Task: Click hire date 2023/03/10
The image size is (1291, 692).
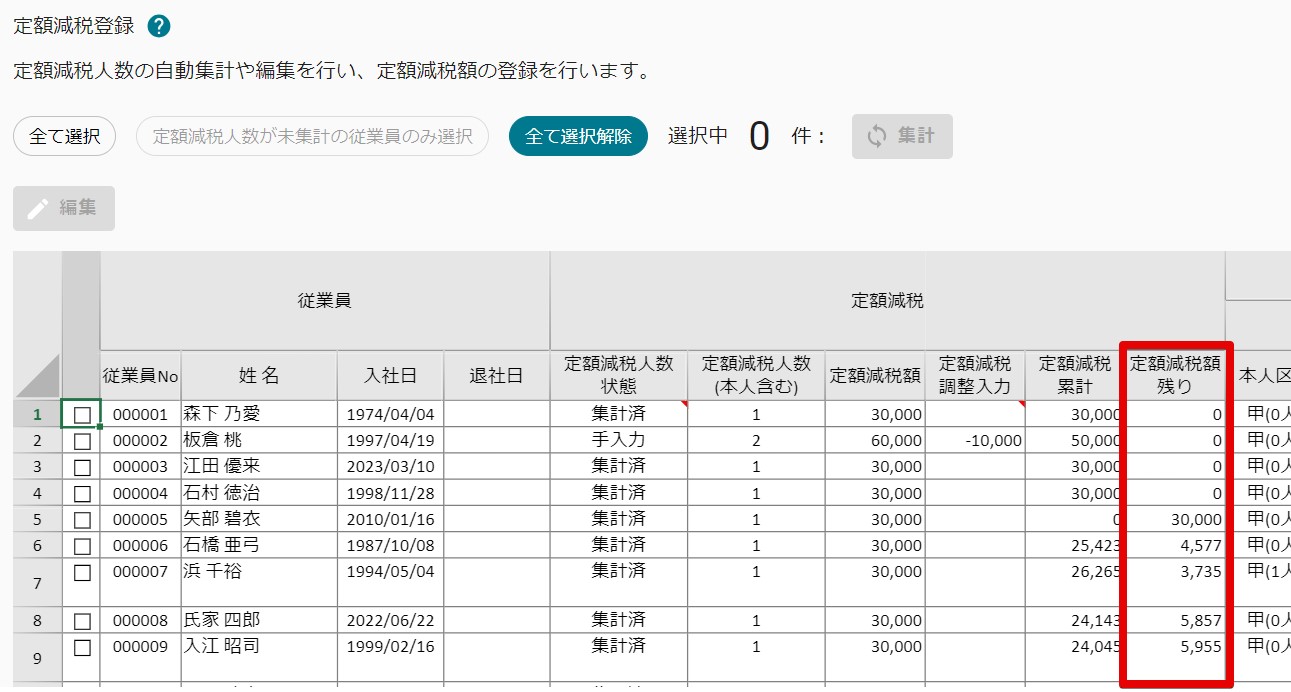Action: click(x=390, y=466)
